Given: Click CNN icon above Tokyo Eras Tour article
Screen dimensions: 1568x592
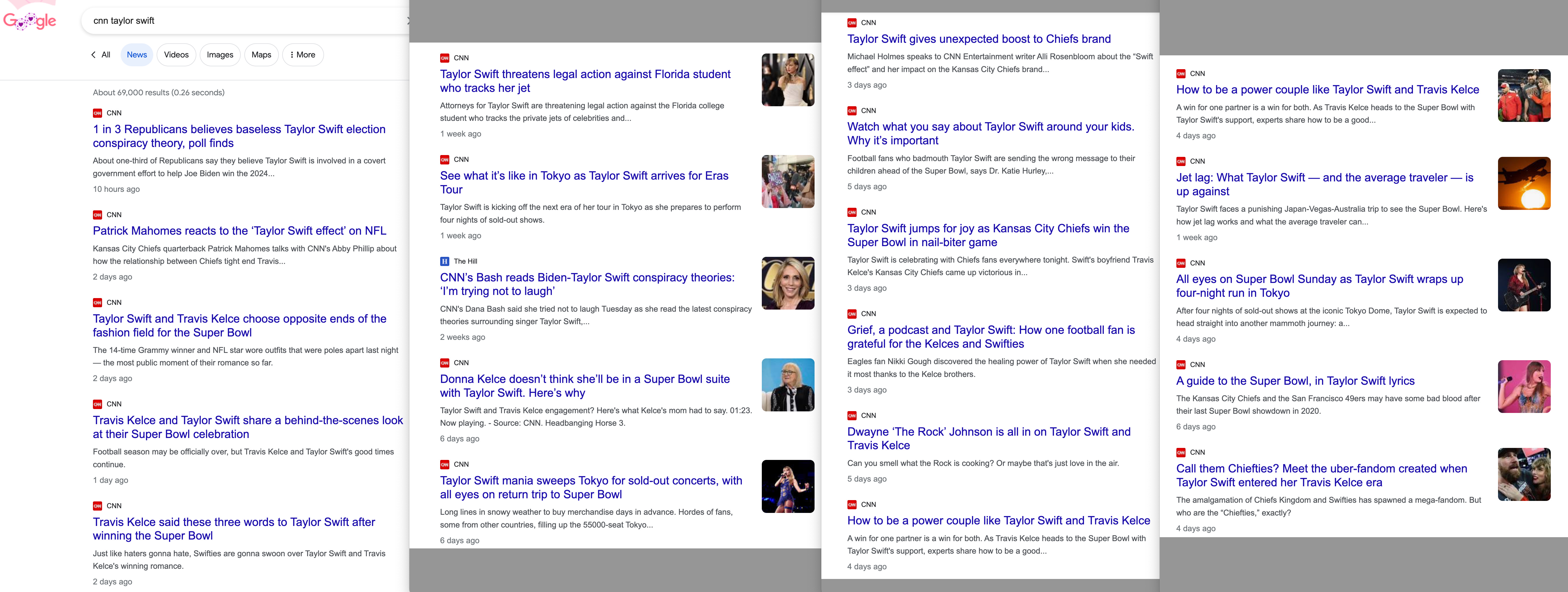Looking at the screenshot, I should point(444,159).
